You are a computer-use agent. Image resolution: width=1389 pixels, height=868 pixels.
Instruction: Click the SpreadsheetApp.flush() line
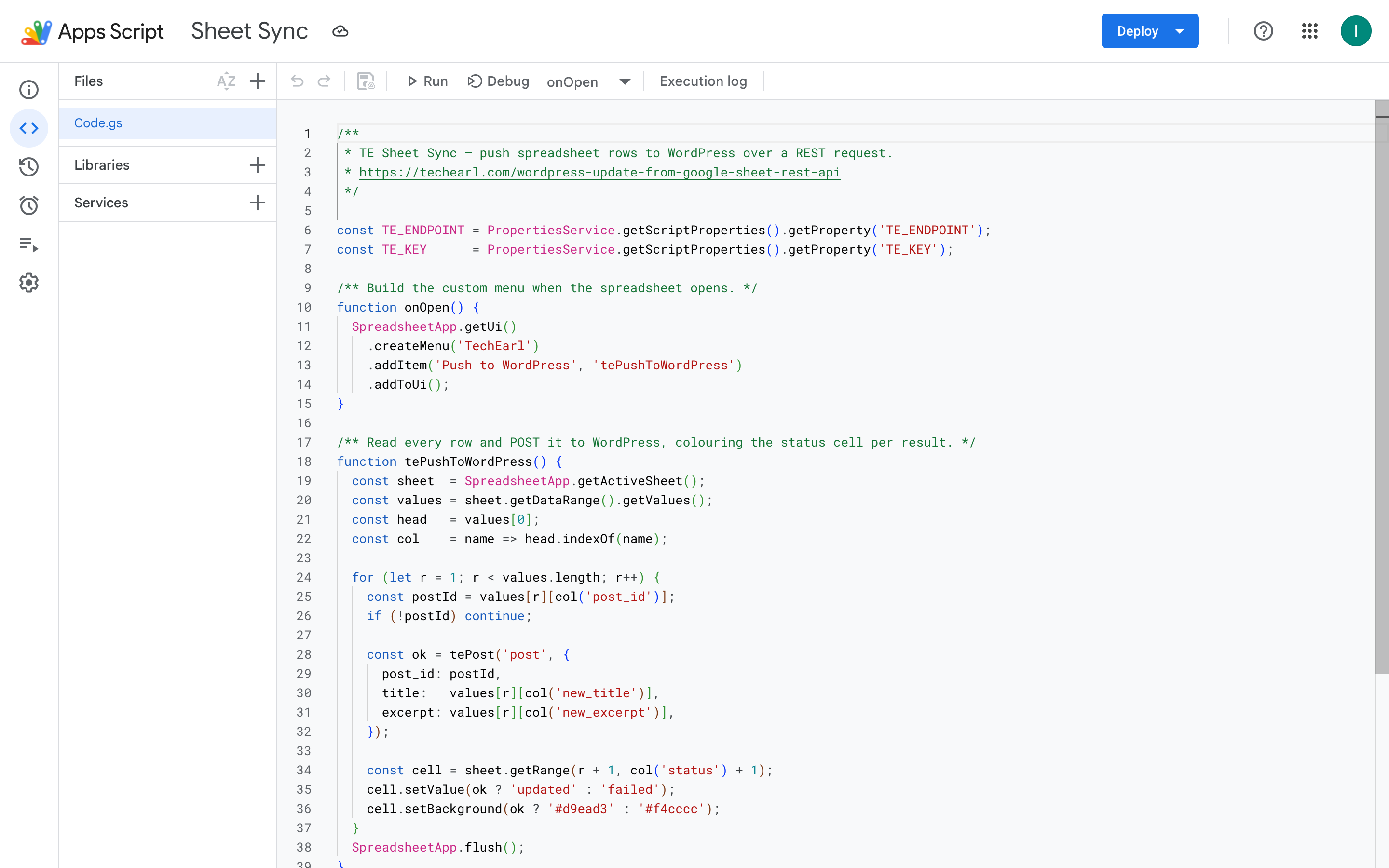pos(438,847)
